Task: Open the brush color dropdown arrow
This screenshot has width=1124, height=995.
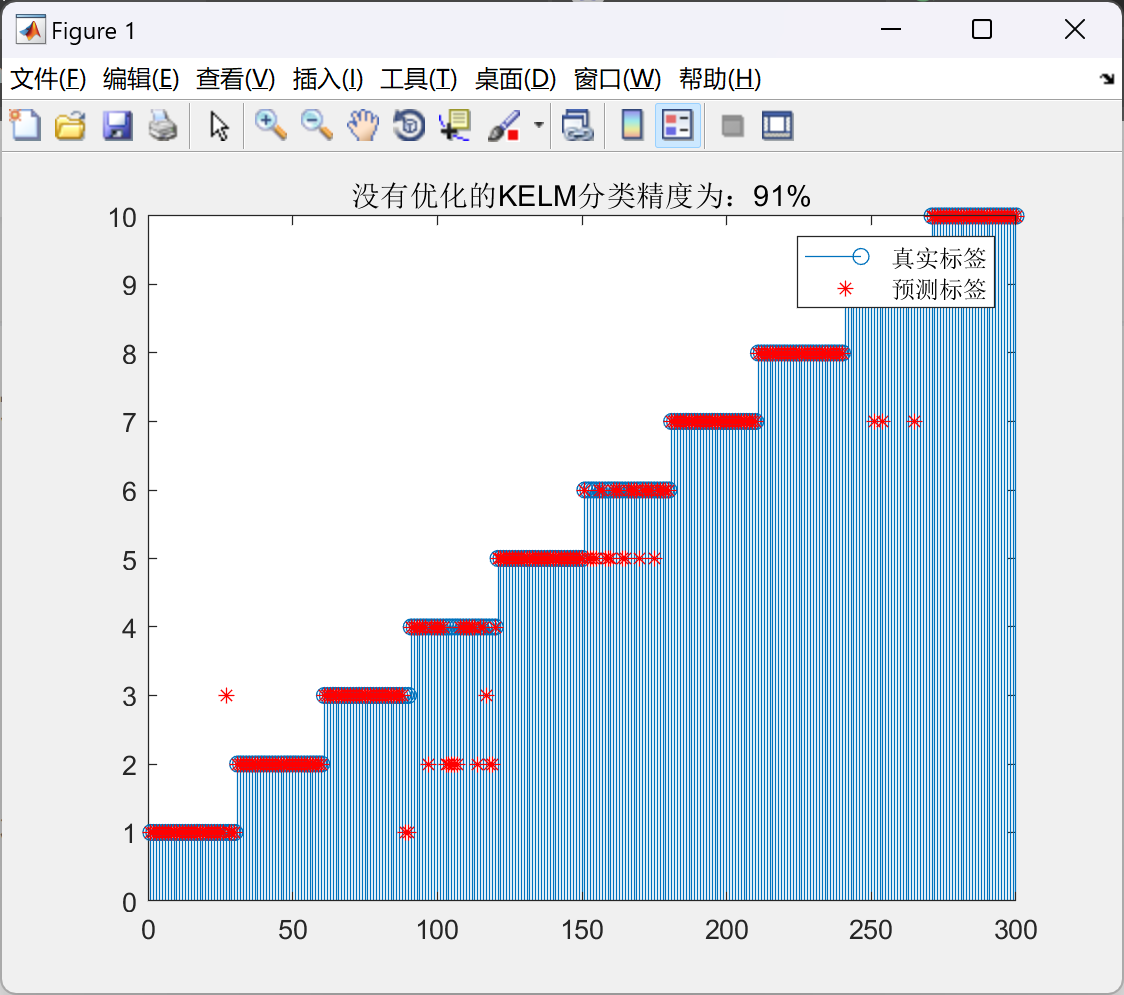Action: [539, 125]
